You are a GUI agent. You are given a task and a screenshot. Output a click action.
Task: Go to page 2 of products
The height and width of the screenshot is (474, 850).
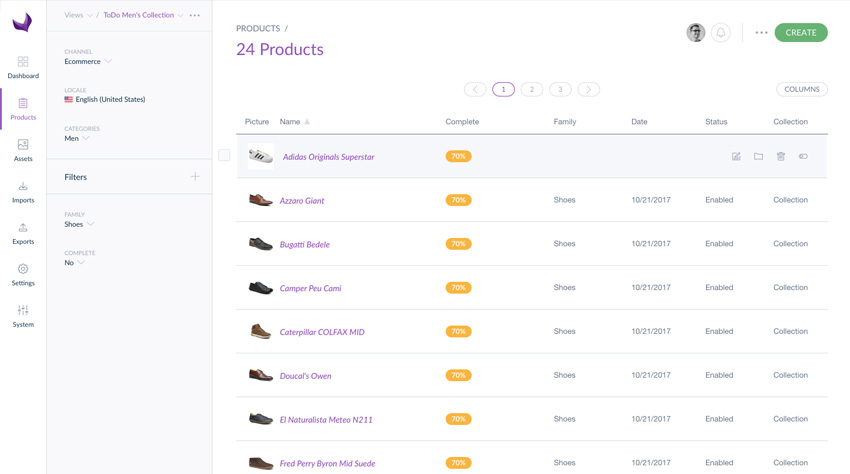pyautogui.click(x=532, y=89)
